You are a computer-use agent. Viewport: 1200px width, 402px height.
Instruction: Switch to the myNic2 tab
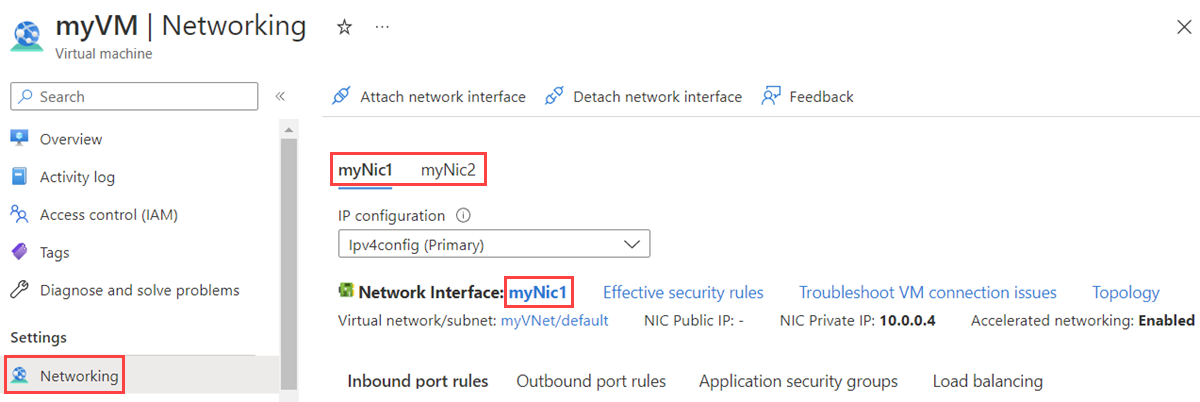click(448, 170)
